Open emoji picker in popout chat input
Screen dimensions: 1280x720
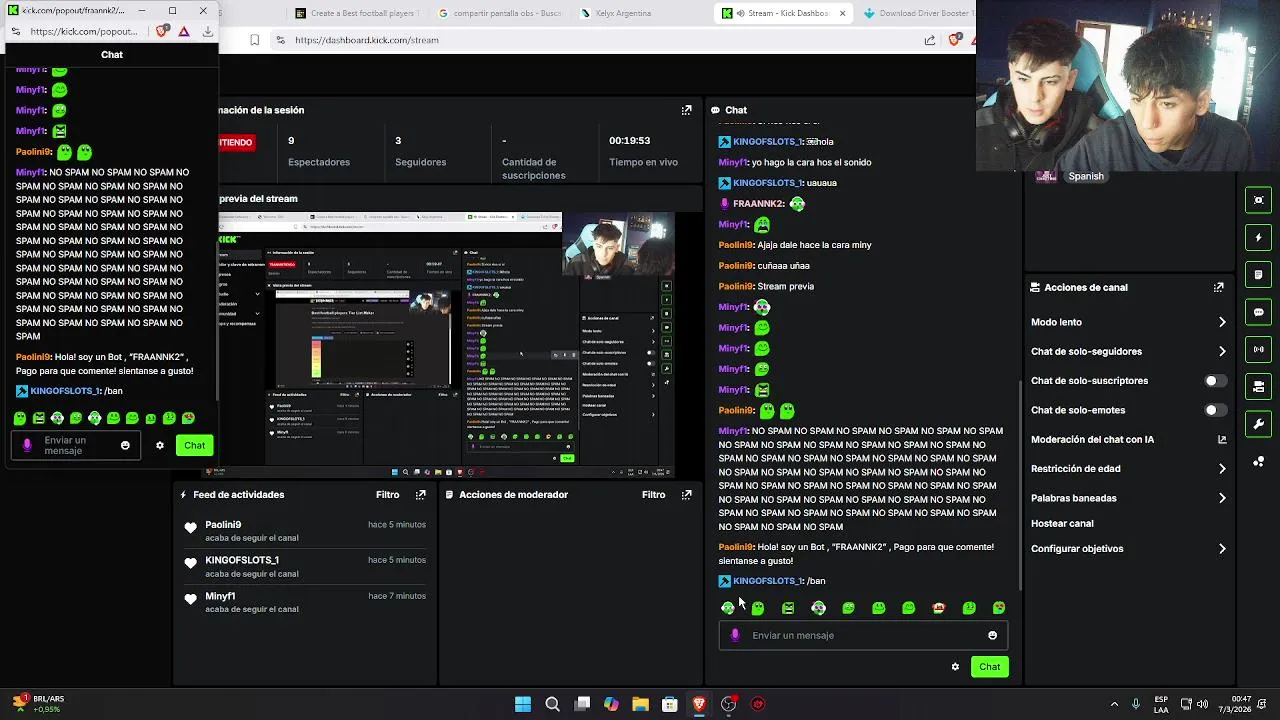tap(125, 445)
